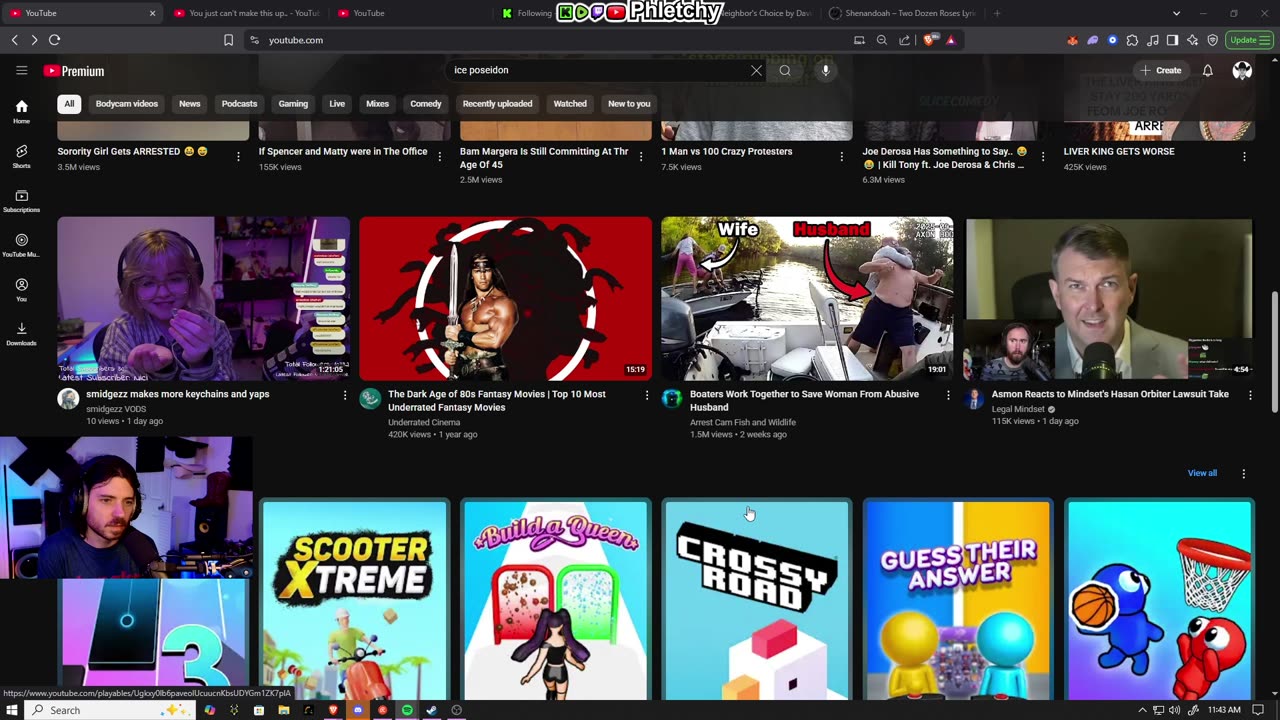Launch the Scooter Xtreme playable card
The height and width of the screenshot is (720, 1280).
point(355,600)
